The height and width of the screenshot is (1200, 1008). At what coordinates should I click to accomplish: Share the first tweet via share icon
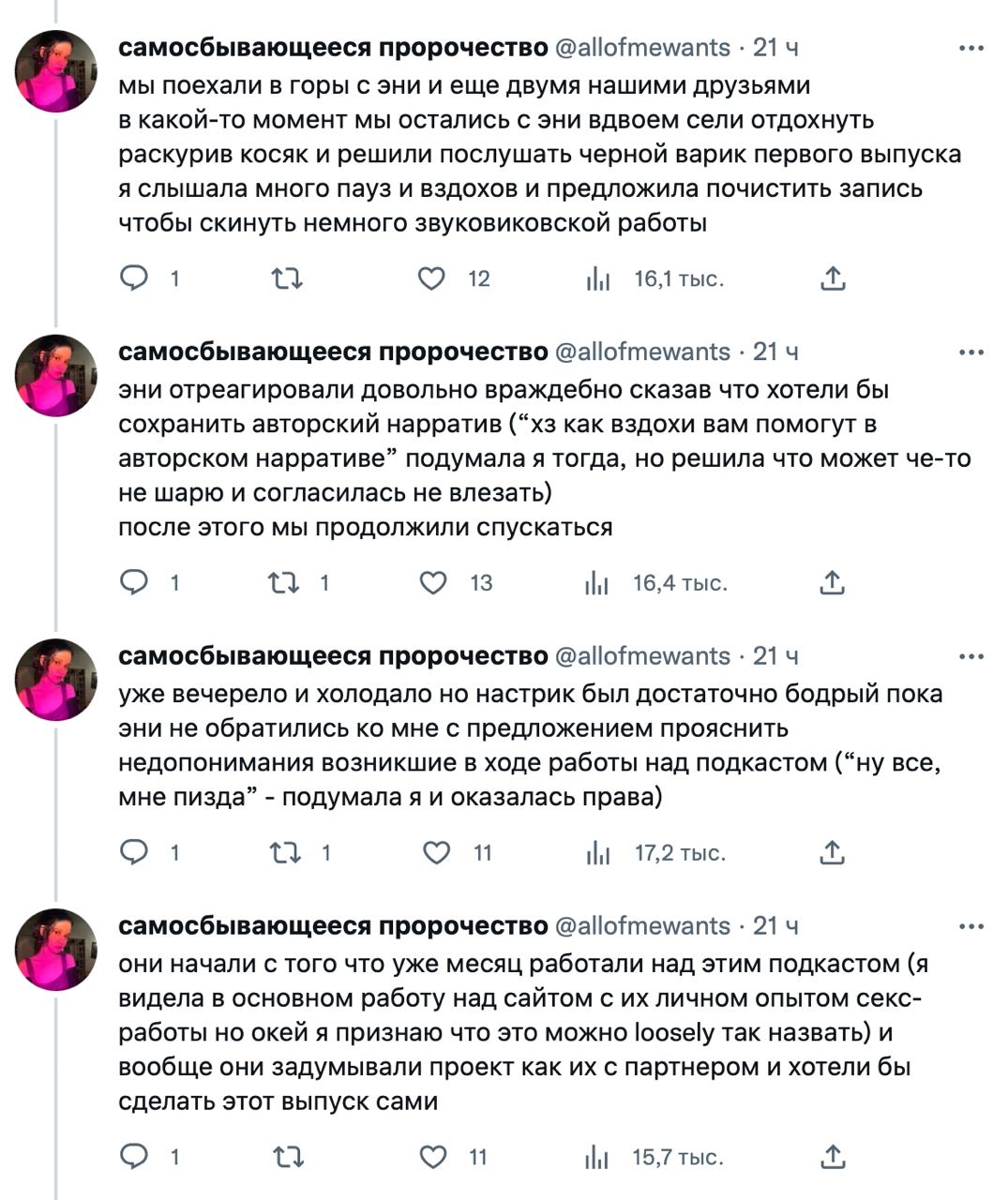[834, 278]
